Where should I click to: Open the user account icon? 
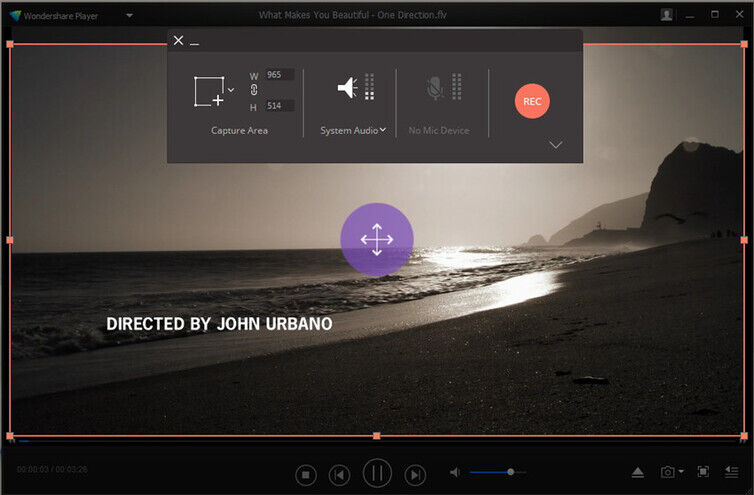pos(666,15)
